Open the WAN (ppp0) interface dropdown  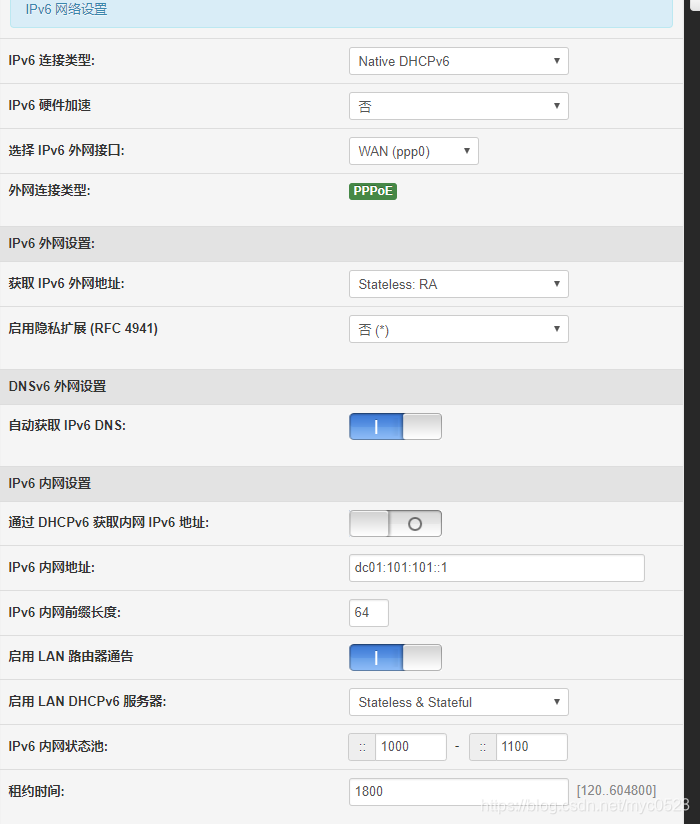tap(414, 151)
